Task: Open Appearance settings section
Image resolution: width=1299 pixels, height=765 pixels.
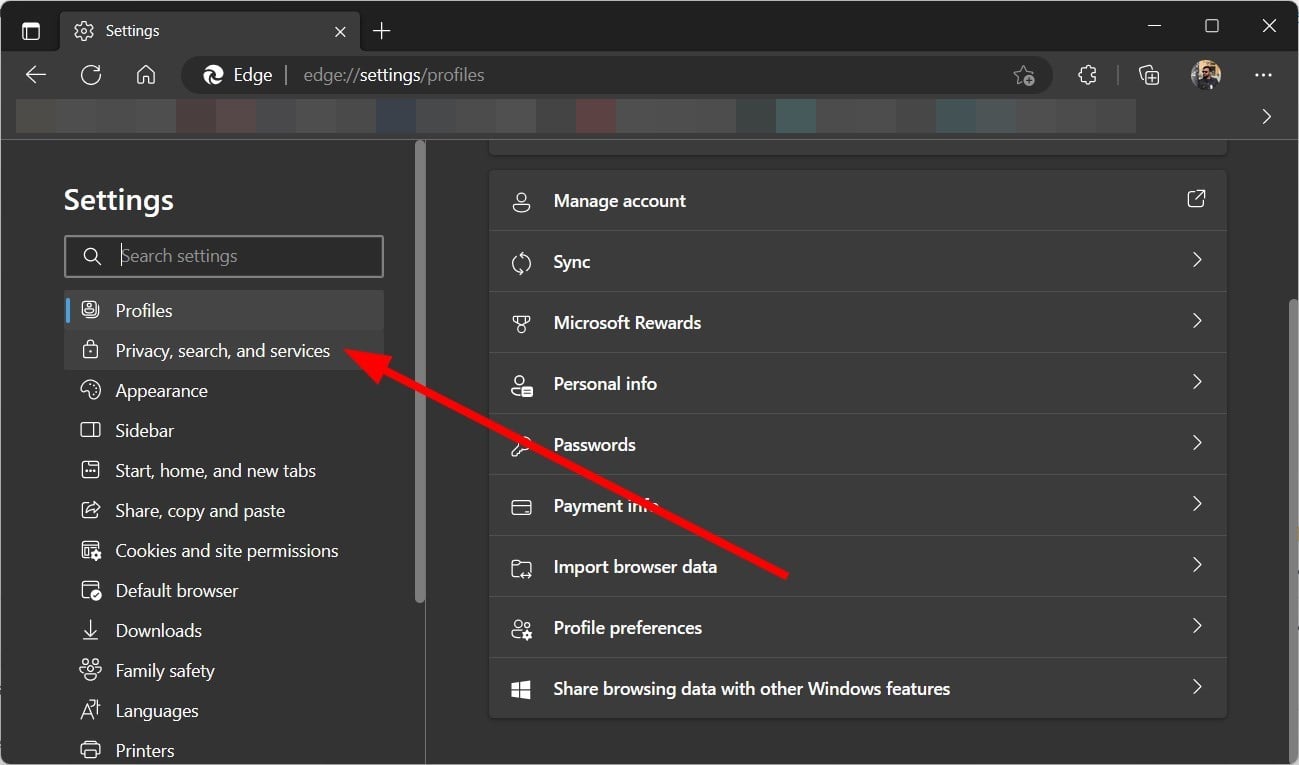Action: point(224,390)
